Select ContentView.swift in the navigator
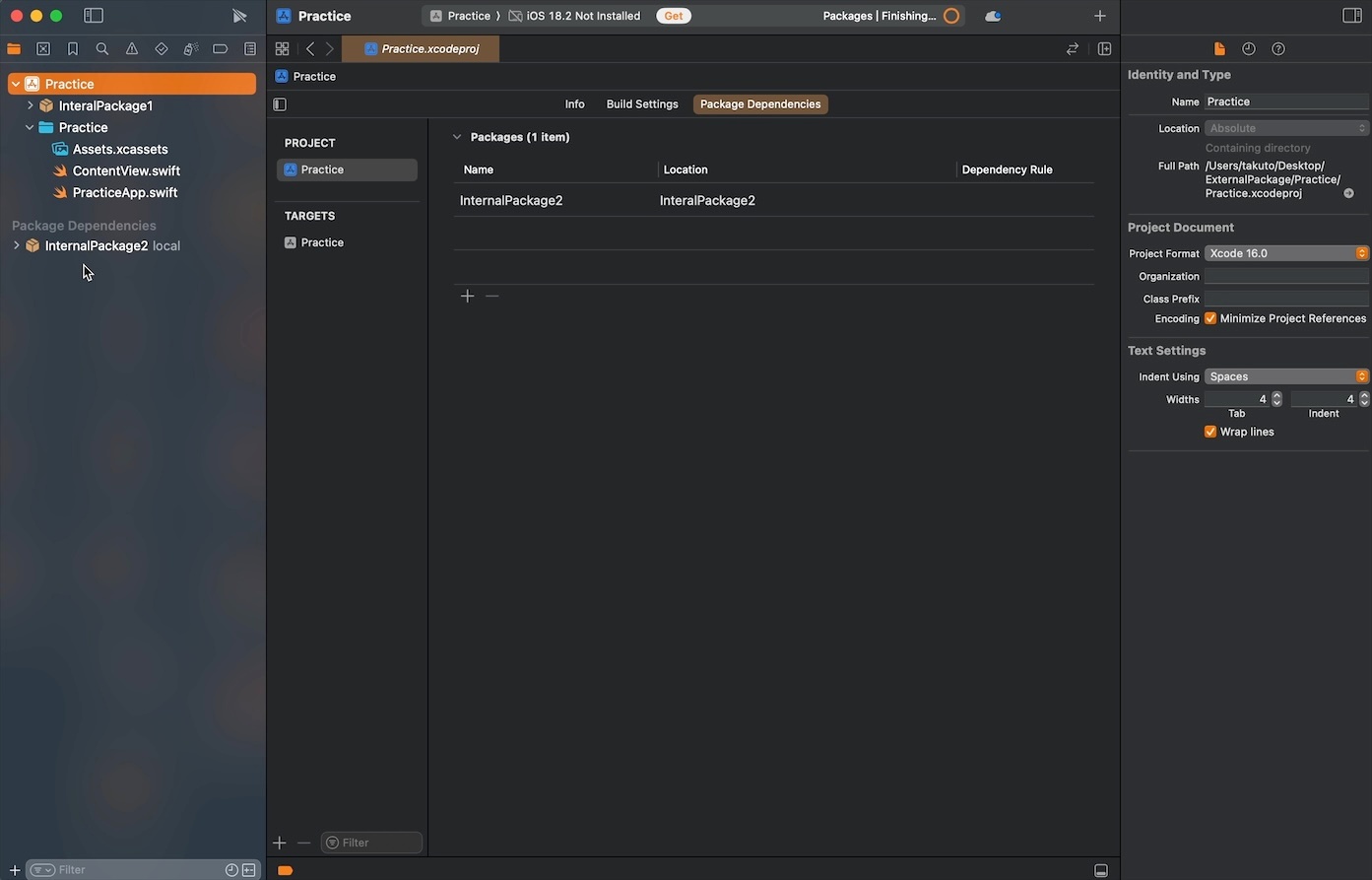Viewport: 1372px width, 880px height. point(126,170)
